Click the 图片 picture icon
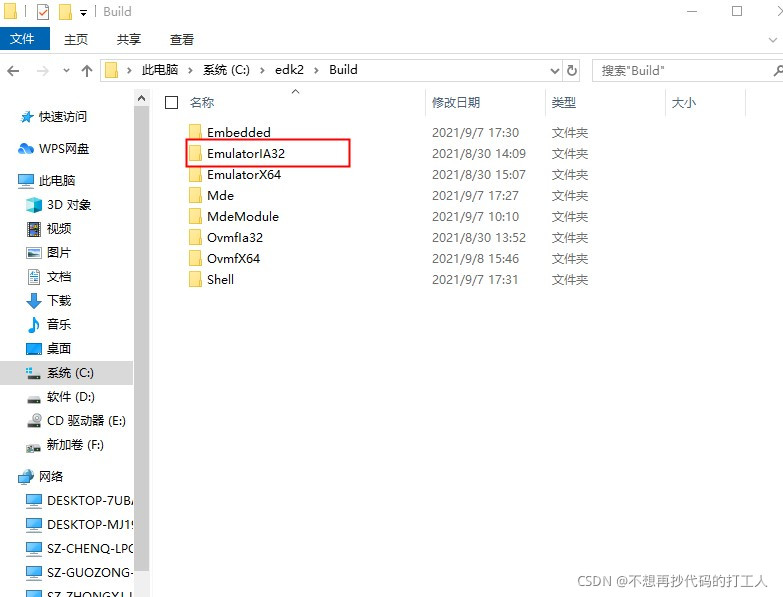 tap(34, 253)
